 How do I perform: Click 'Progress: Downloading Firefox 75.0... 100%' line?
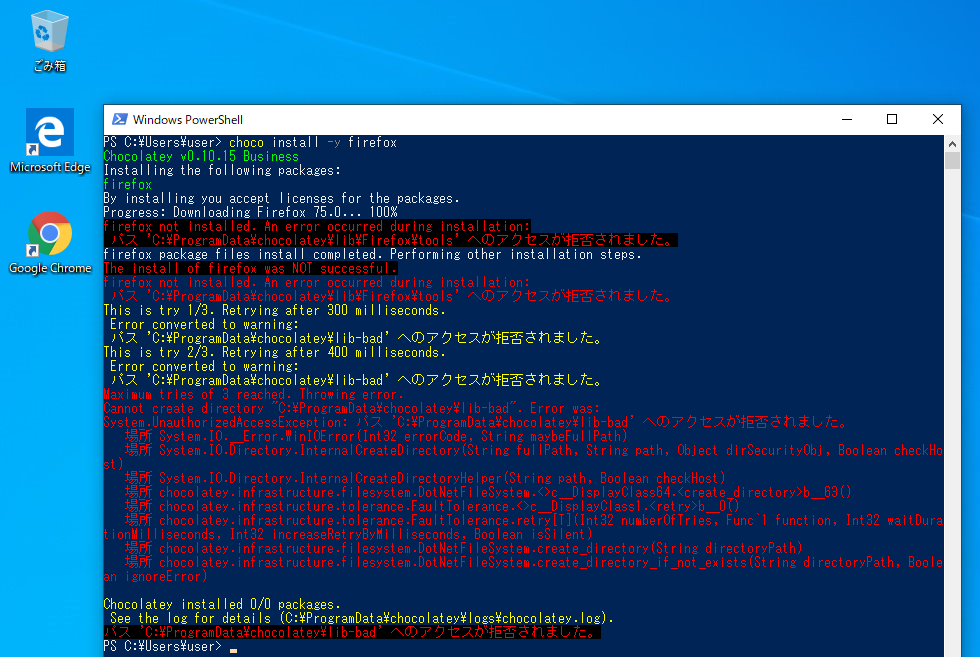(x=251, y=212)
